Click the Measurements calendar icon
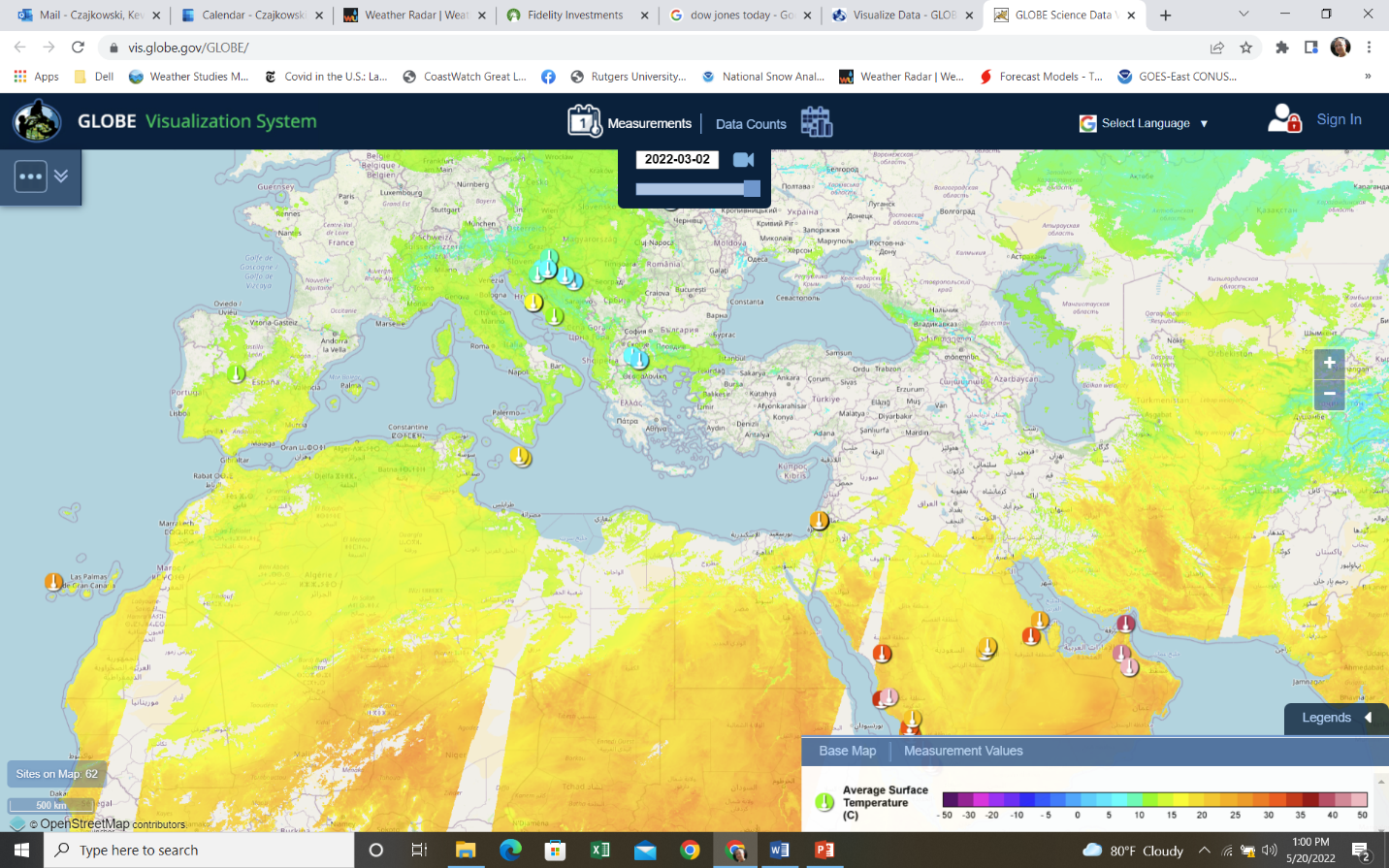The height and width of the screenshot is (868, 1389). coord(584,122)
